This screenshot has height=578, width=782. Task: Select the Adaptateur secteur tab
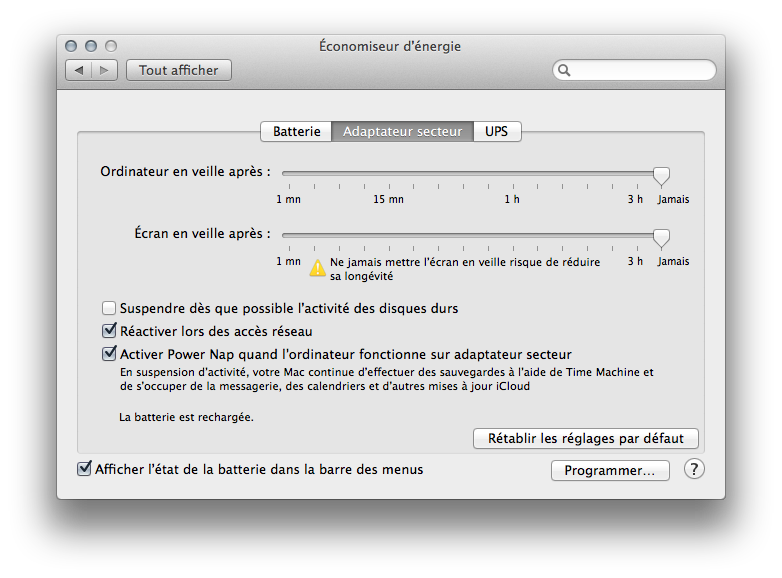tap(402, 132)
